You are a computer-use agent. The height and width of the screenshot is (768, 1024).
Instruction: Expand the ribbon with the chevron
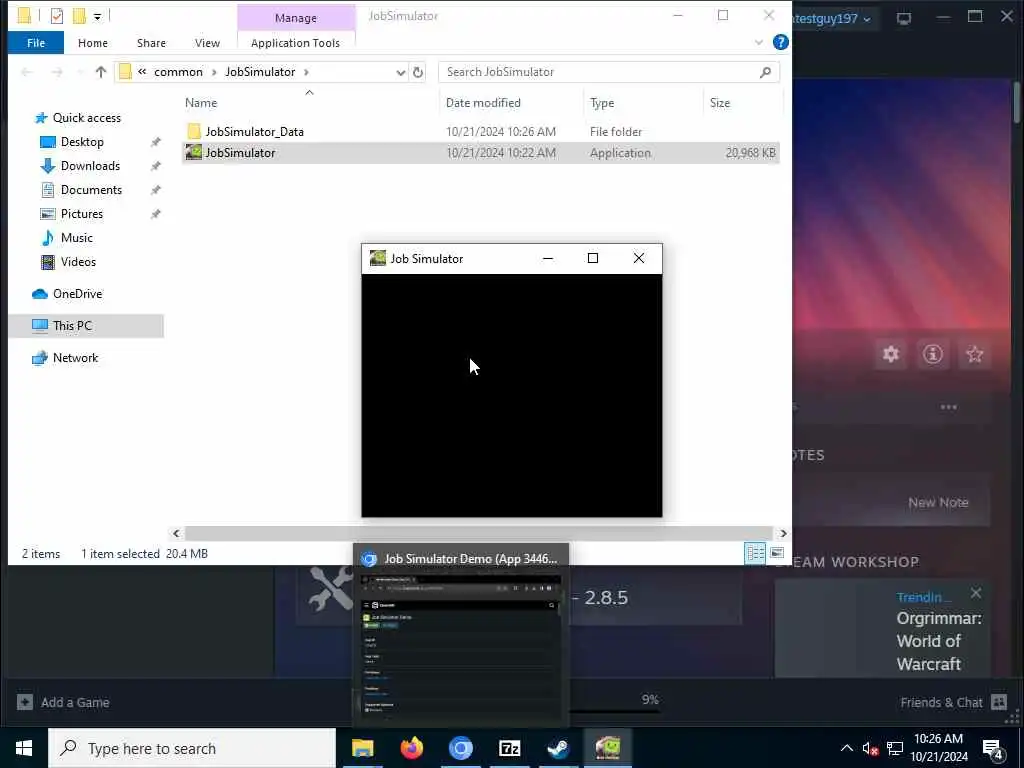point(759,42)
